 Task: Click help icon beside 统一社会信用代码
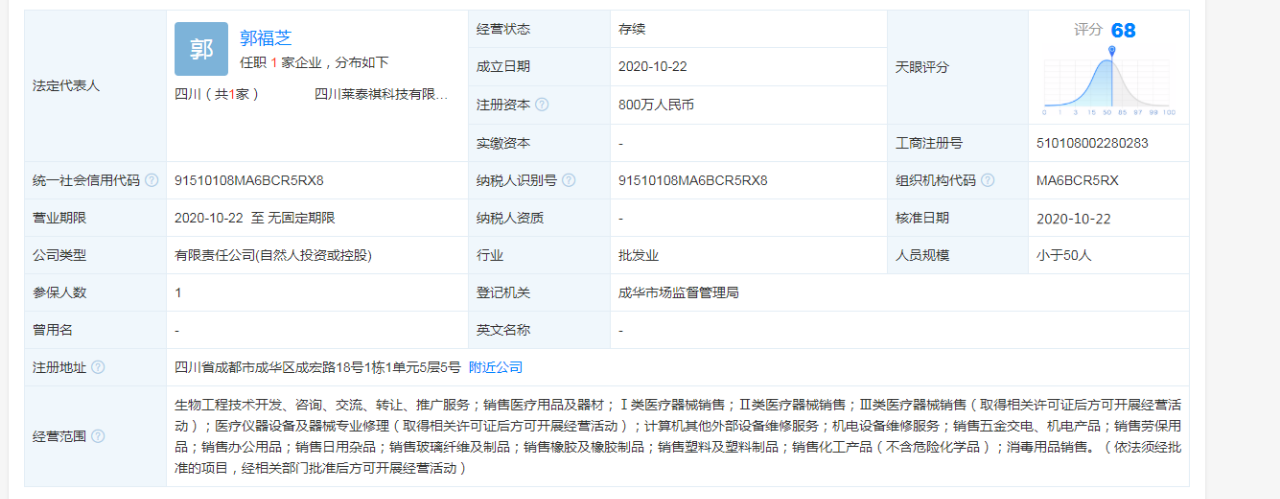click(x=151, y=181)
